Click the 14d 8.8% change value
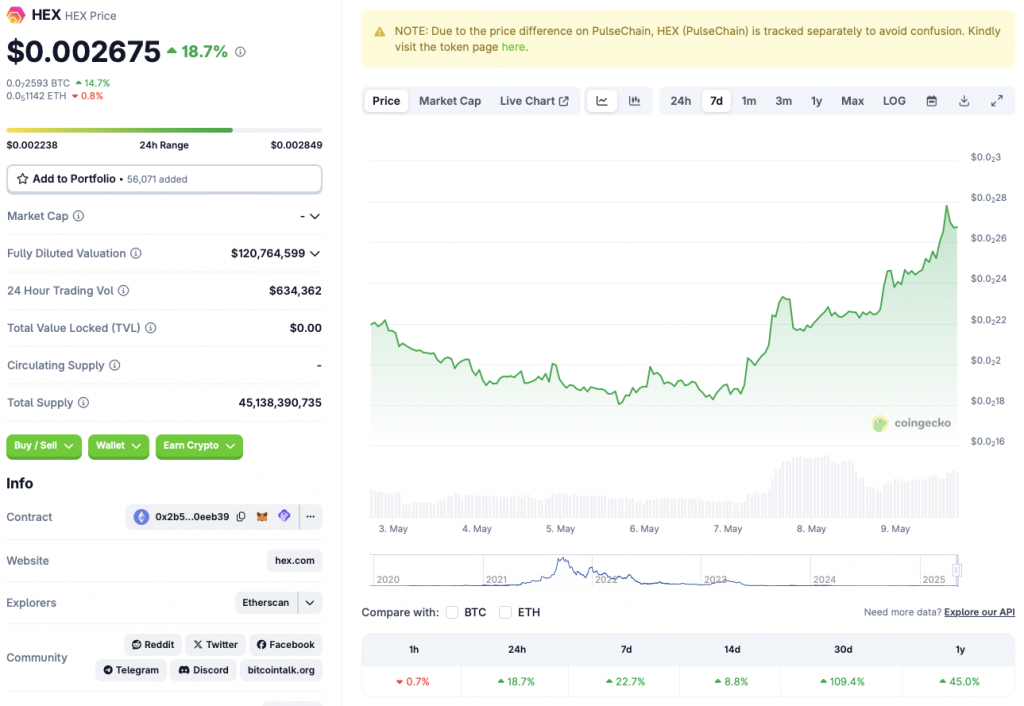This screenshot has height=706, width=1024. point(731,681)
